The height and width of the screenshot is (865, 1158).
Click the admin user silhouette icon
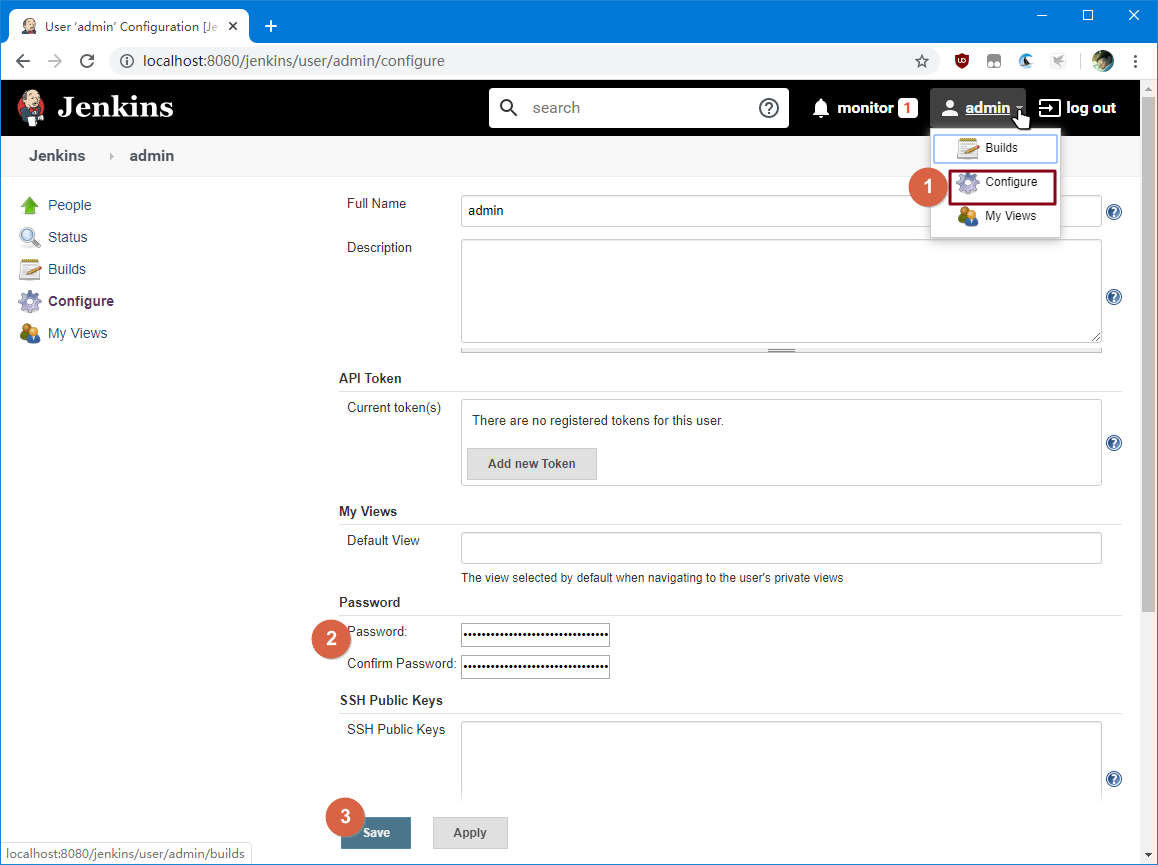(950, 108)
